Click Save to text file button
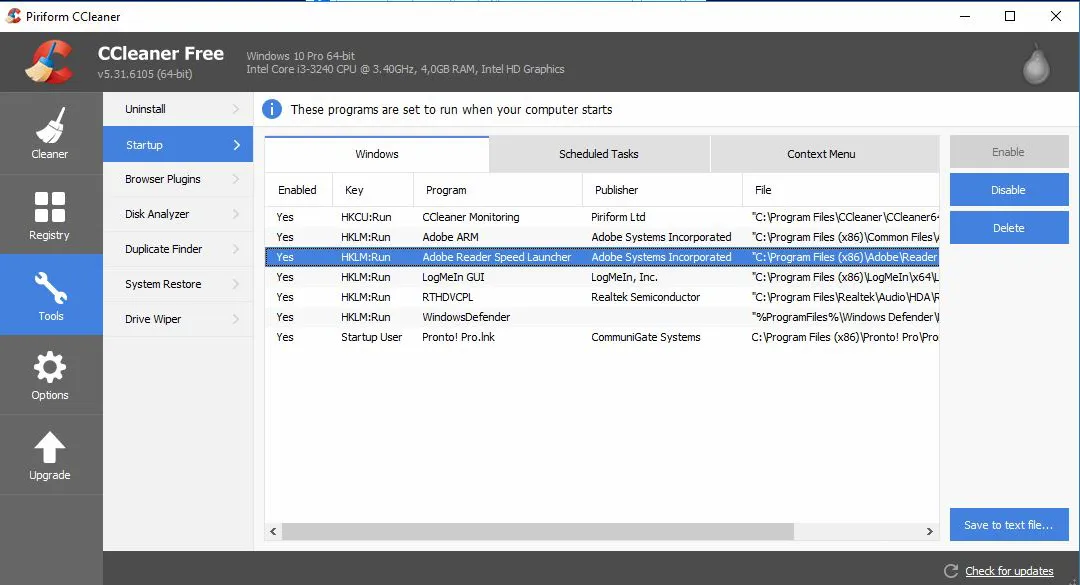Screen dimensions: 1080x585 (x=1008, y=525)
